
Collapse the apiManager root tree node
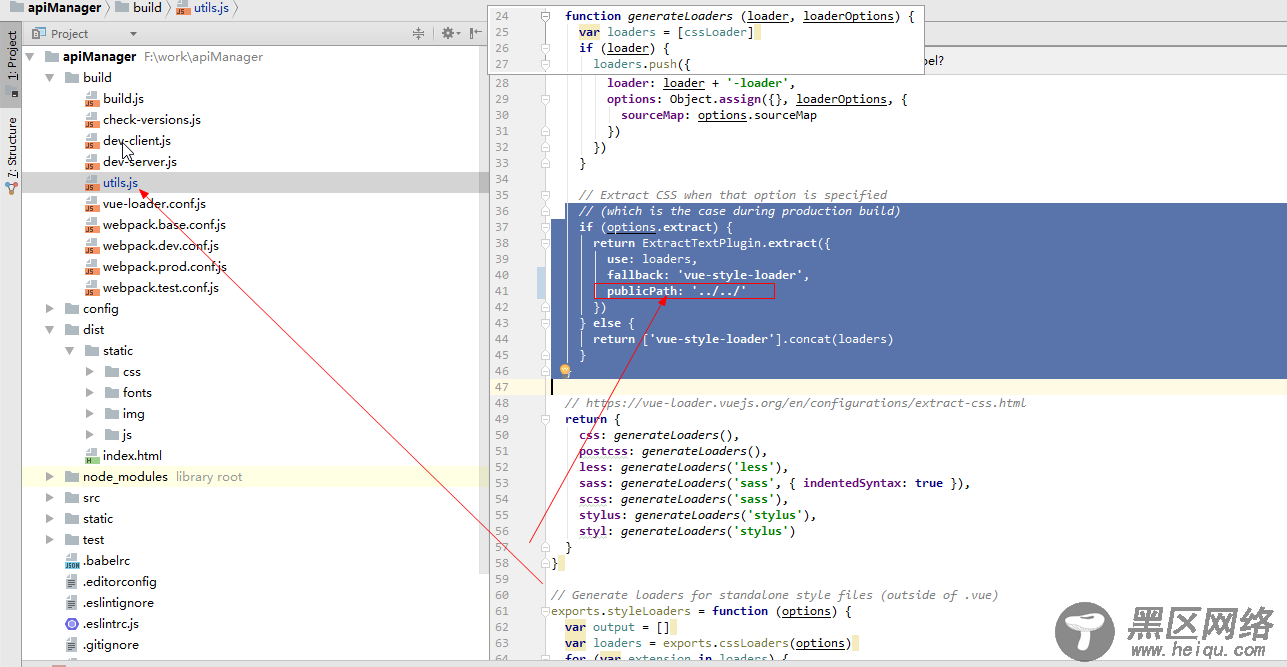(x=29, y=57)
